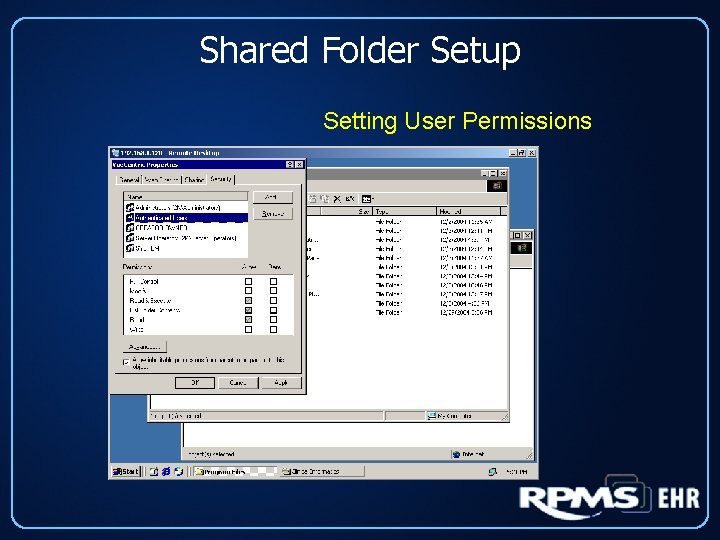This screenshot has width=720, height=540.
Task: Open the Advanced permissions button
Action: [x=144, y=347]
